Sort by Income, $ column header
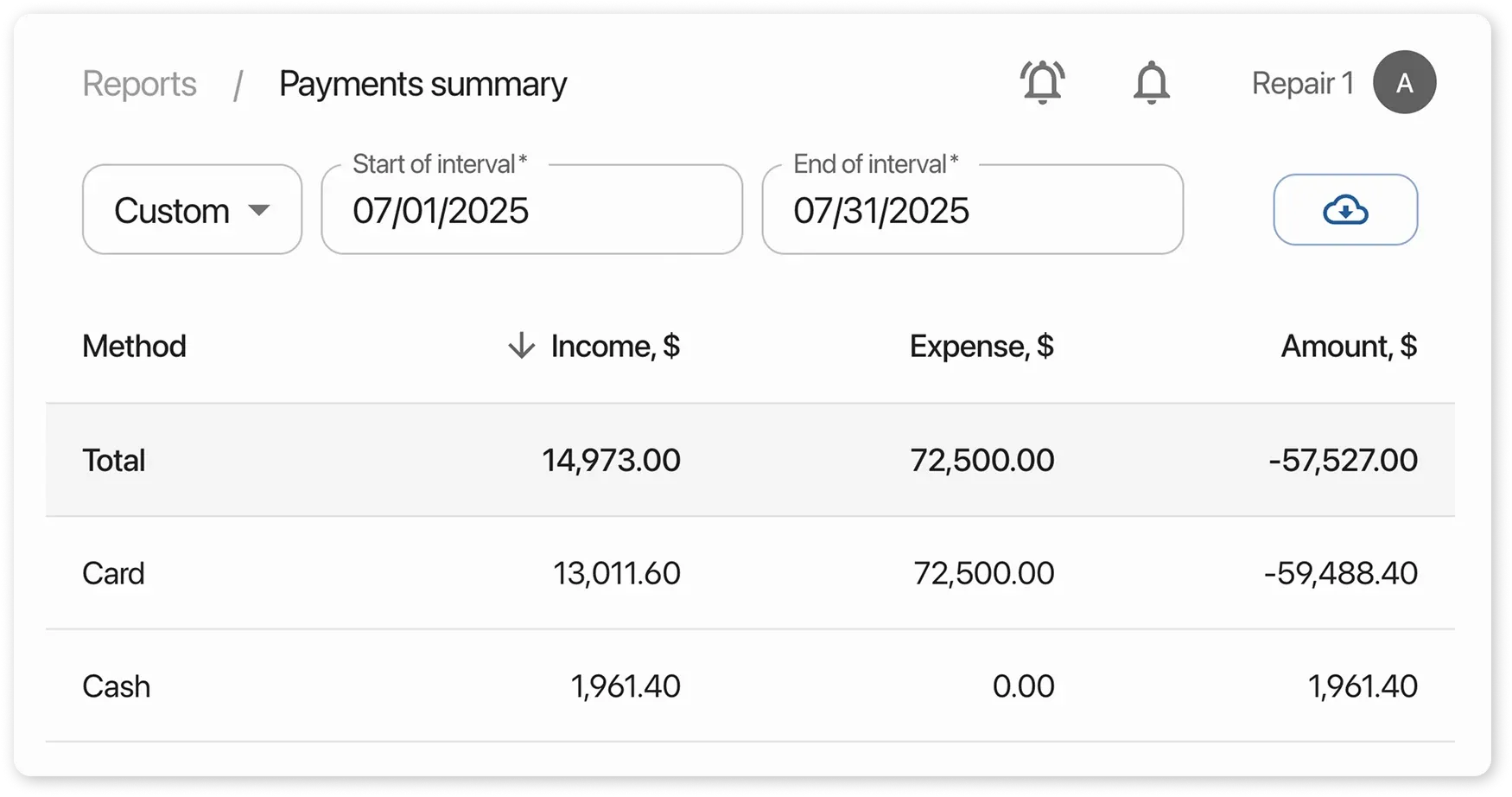 point(615,346)
